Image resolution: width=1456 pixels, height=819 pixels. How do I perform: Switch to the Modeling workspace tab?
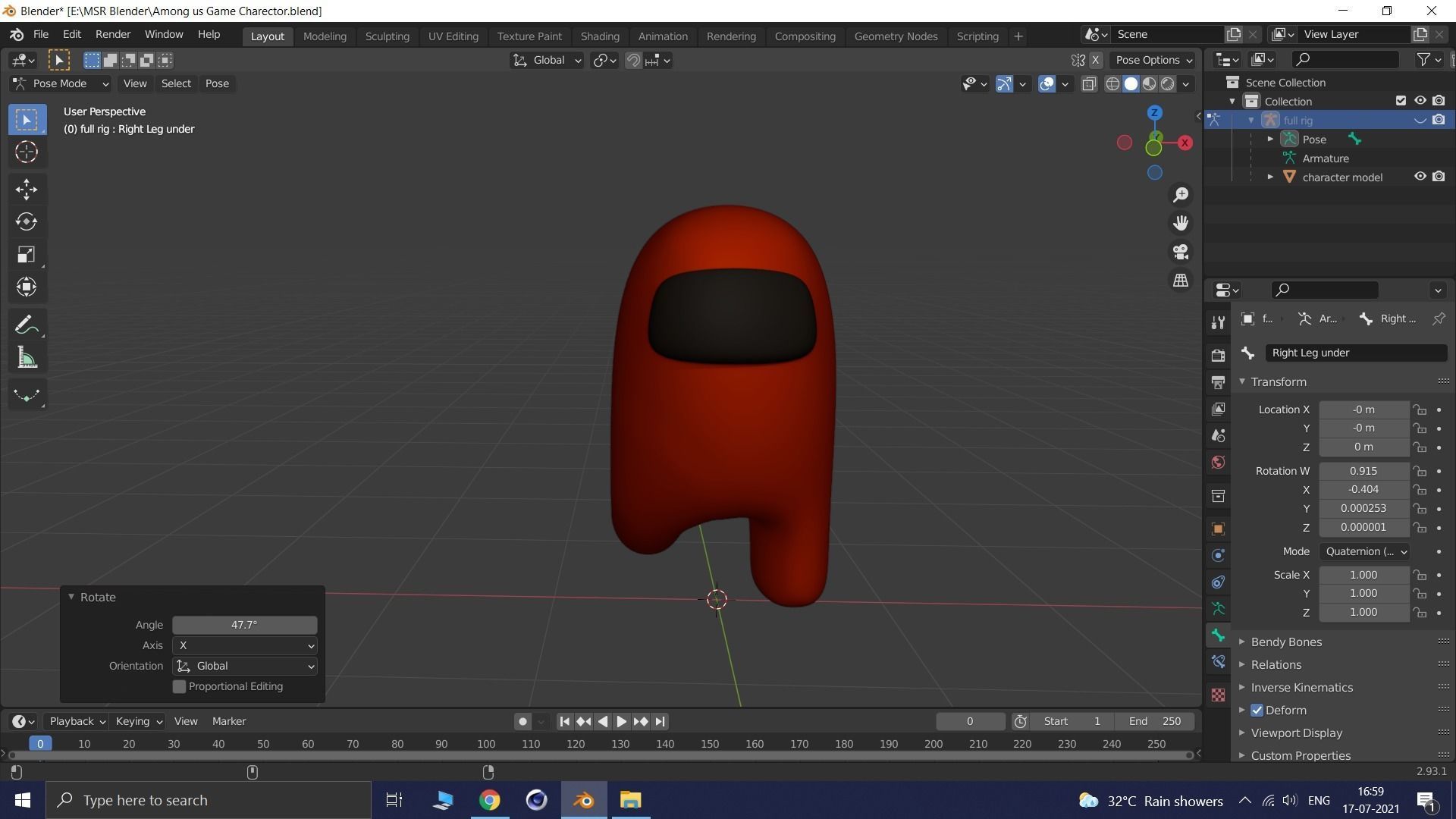[325, 36]
